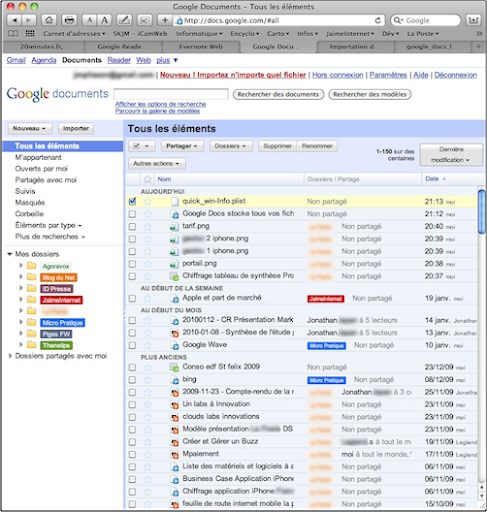Star the quick_win-Info.plist file

[147, 201]
